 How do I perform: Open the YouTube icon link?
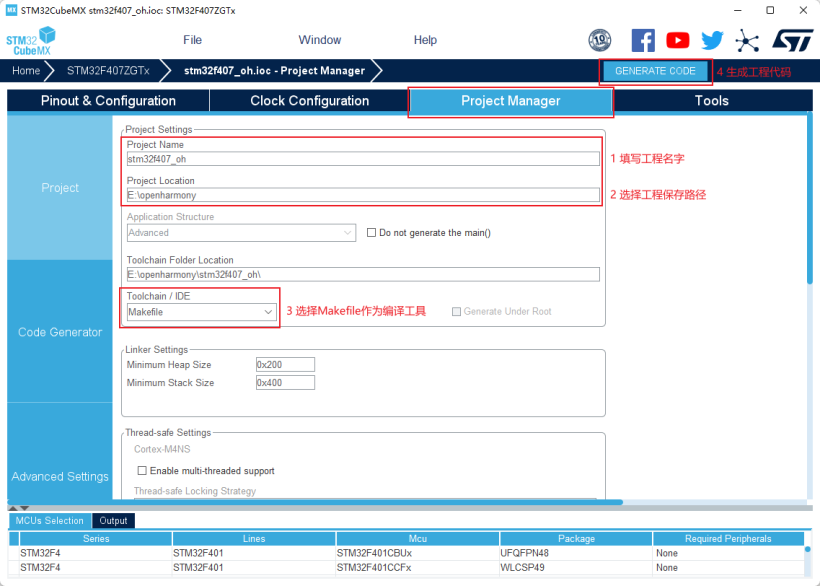[677, 40]
